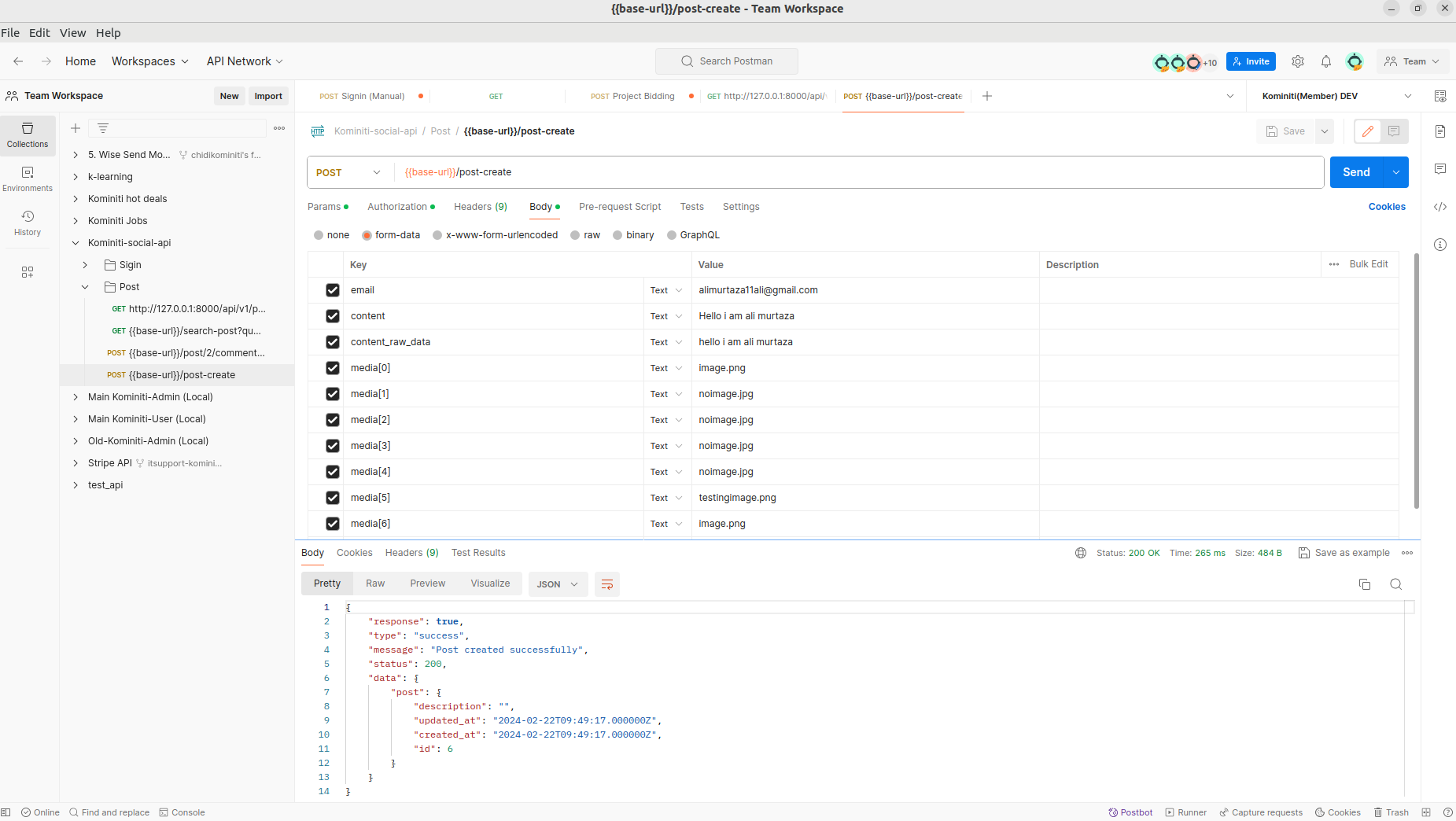Open the View menu
This screenshot has width=1456, height=821.
(x=72, y=33)
